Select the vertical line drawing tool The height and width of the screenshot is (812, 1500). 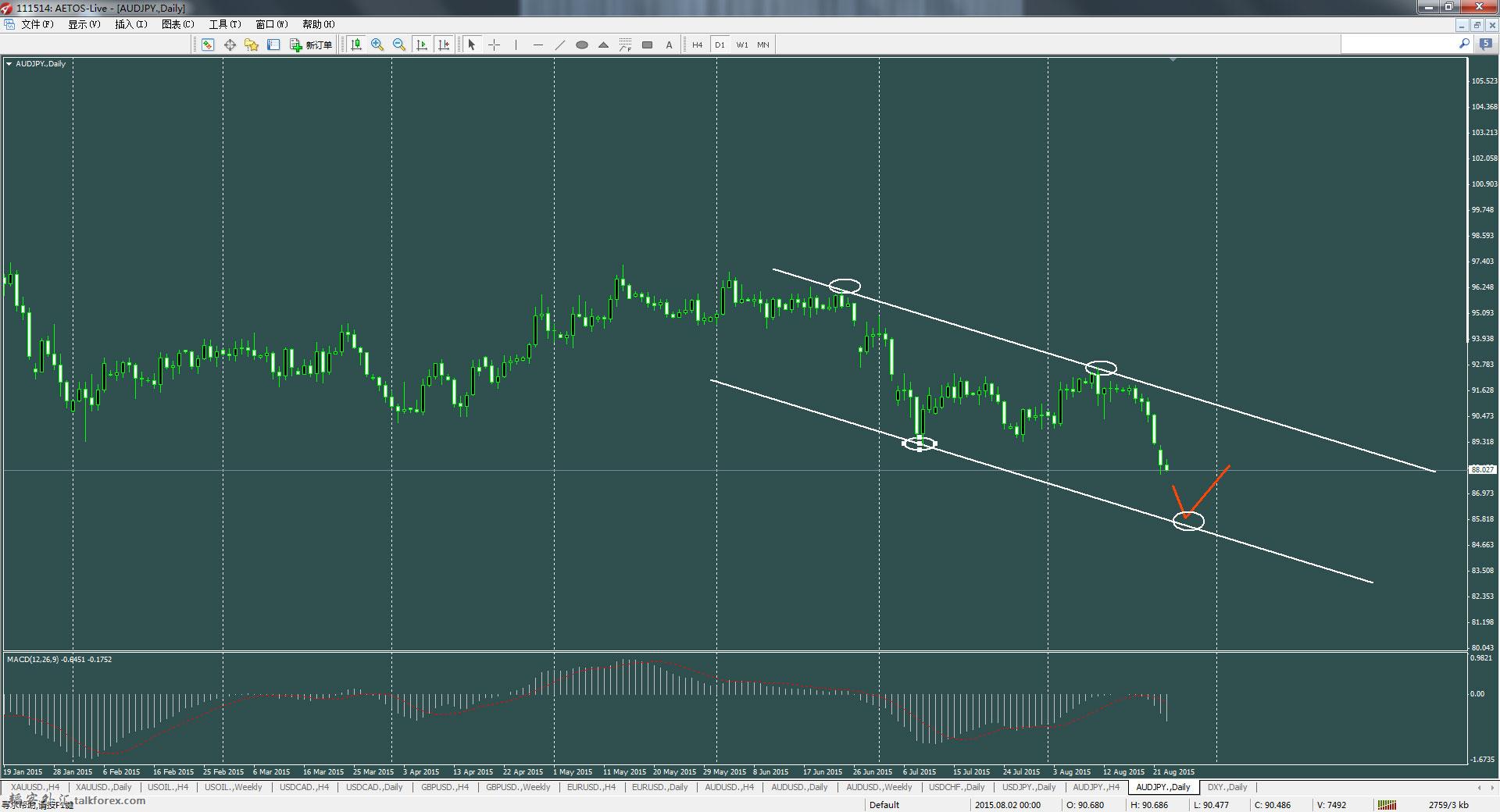(x=516, y=45)
